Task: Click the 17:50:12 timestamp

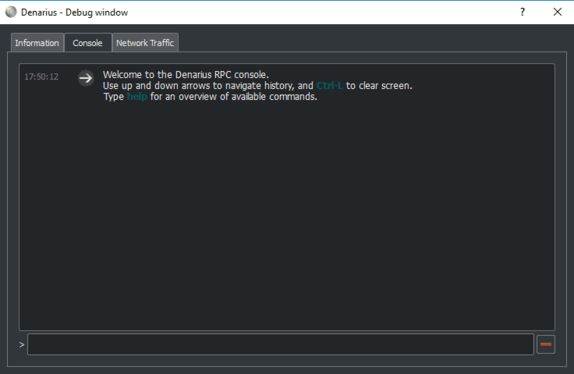Action: point(41,77)
